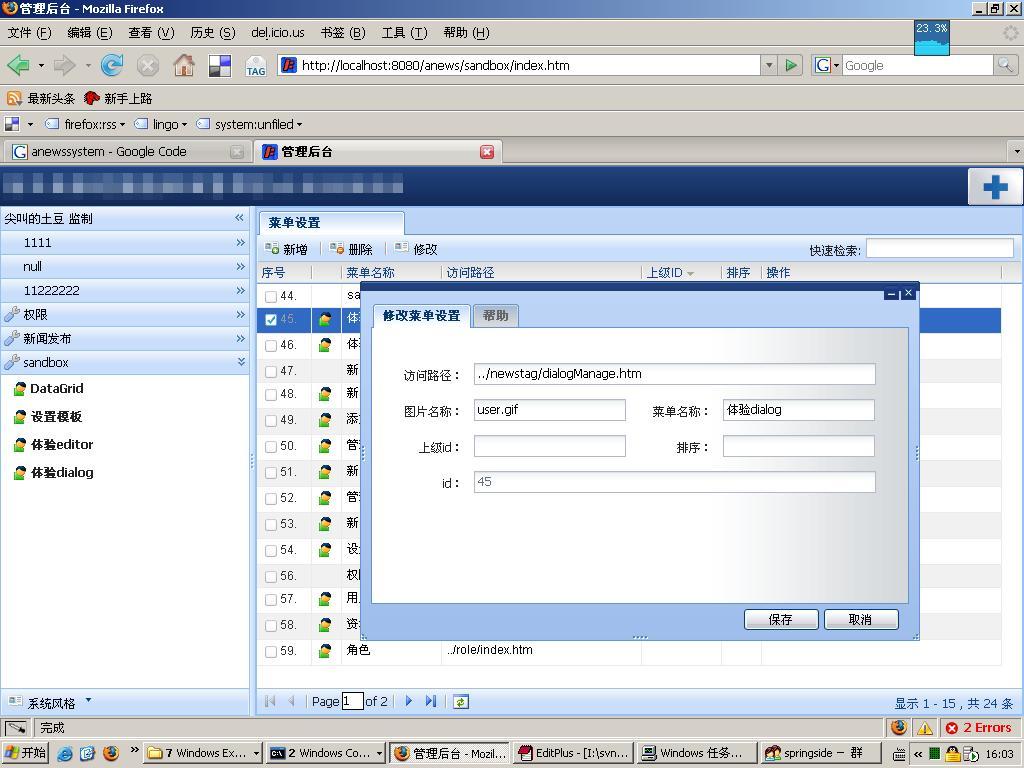Switch to the 帮助 tab in dialog

[x=495, y=315]
